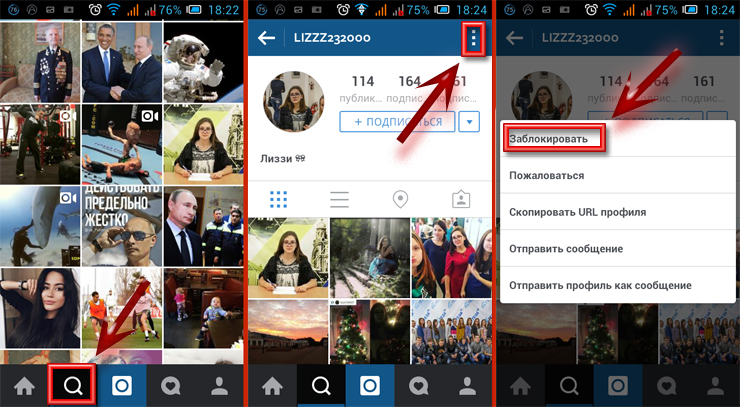Open the Christmas tree photo thumbnail in profile
740x407 pixels.
(370, 332)
